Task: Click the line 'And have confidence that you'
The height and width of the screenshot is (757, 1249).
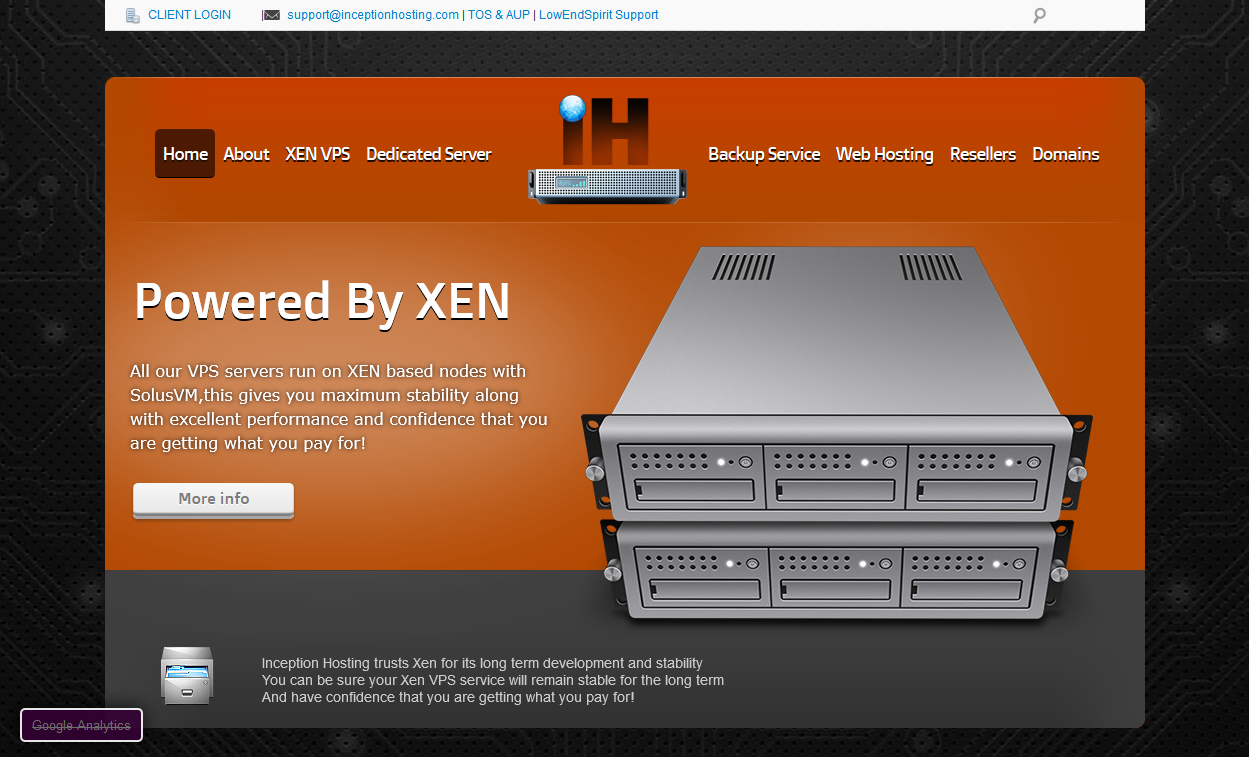Action: [x=448, y=697]
